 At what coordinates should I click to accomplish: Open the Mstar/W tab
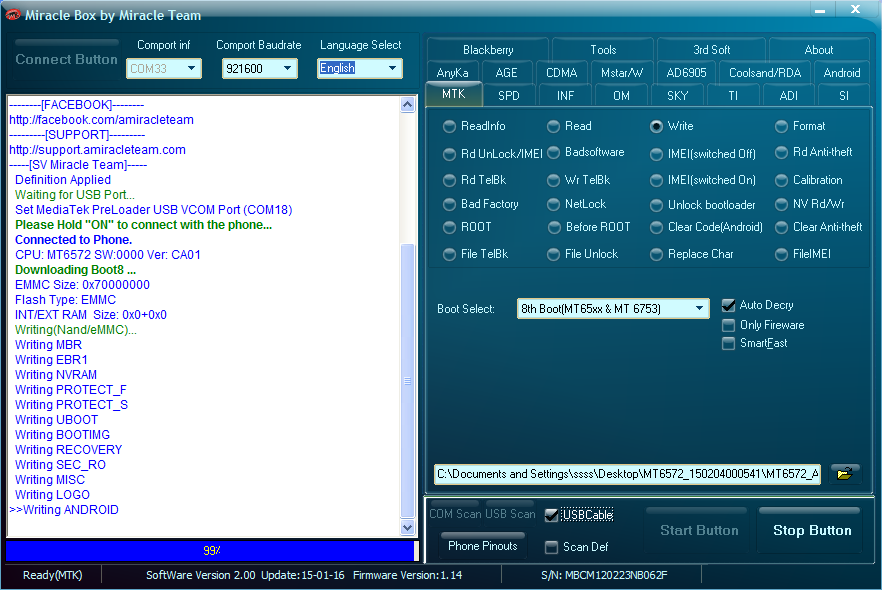622,73
